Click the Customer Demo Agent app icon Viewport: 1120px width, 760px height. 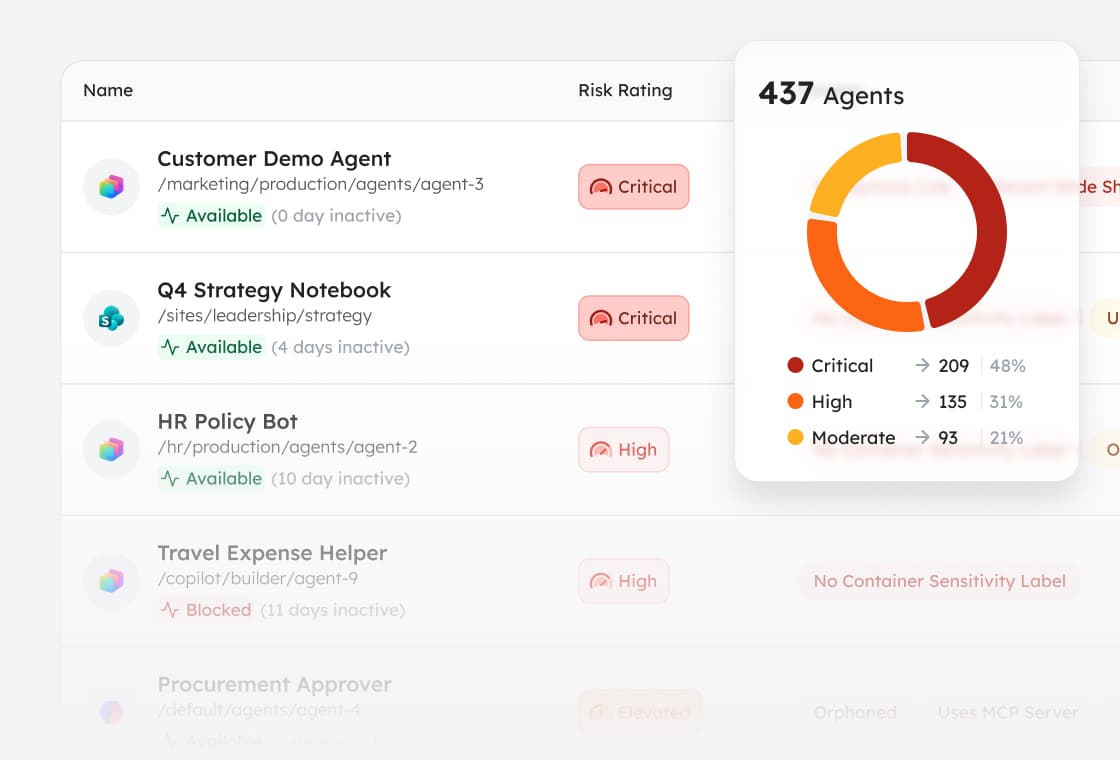111,186
